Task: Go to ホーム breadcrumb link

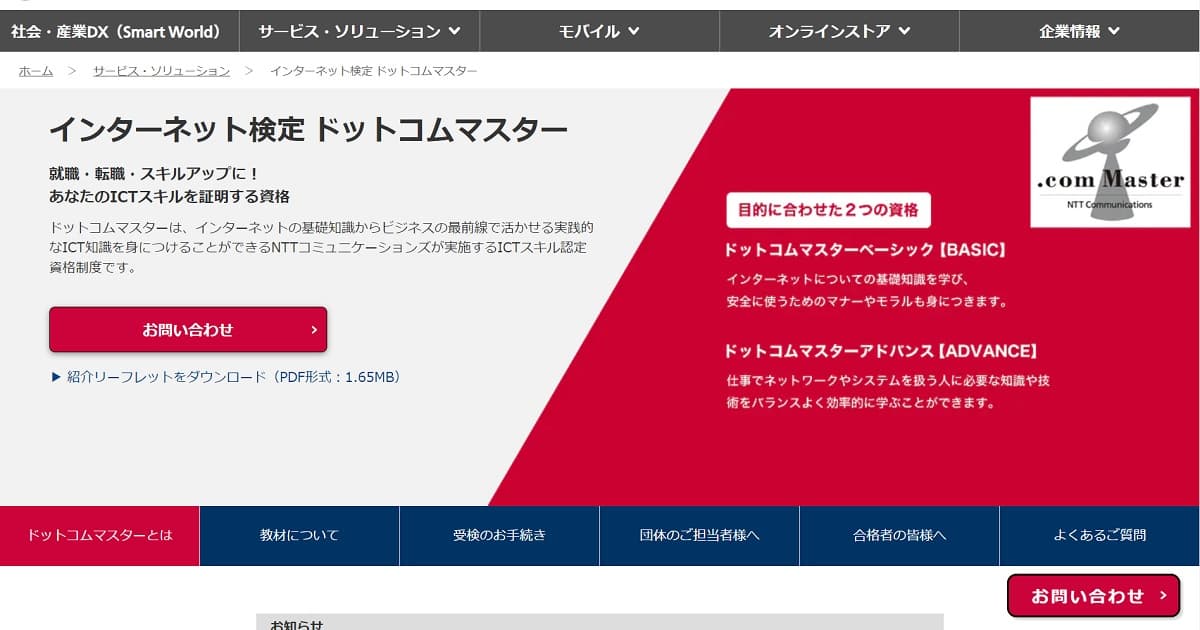Action: pos(36,71)
